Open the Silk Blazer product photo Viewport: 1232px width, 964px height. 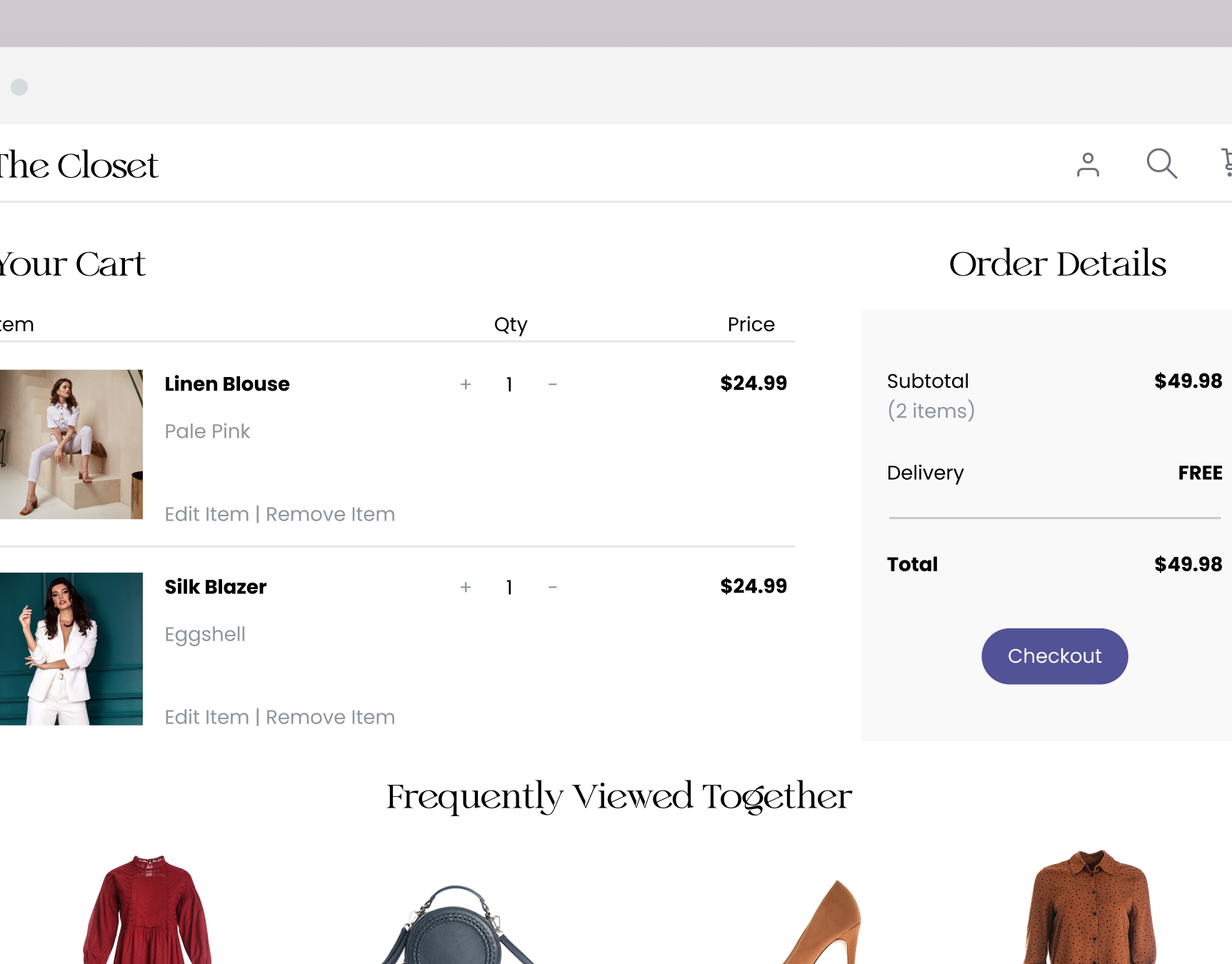71,649
